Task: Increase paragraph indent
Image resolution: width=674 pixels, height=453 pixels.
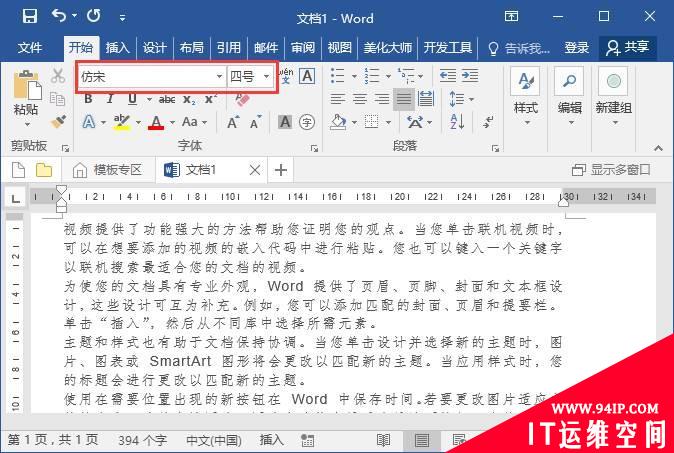Action: pos(470,76)
